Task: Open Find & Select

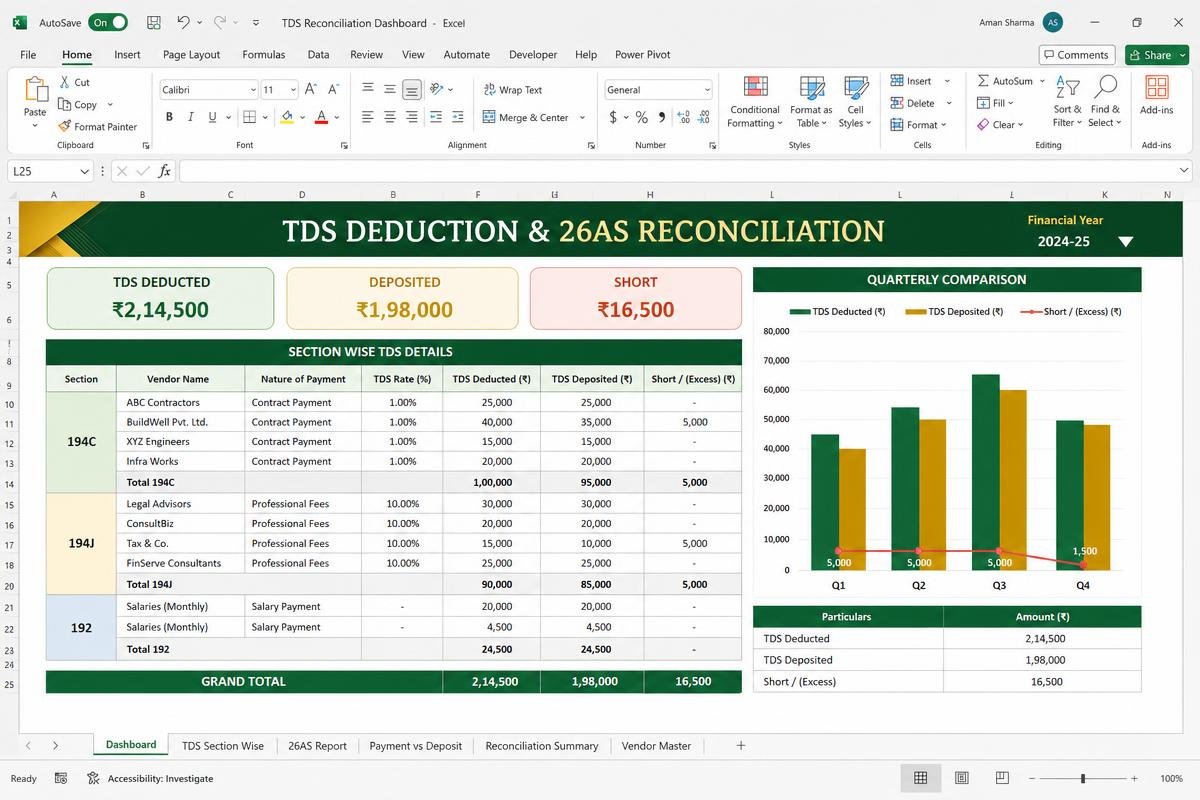Action: tap(1105, 102)
